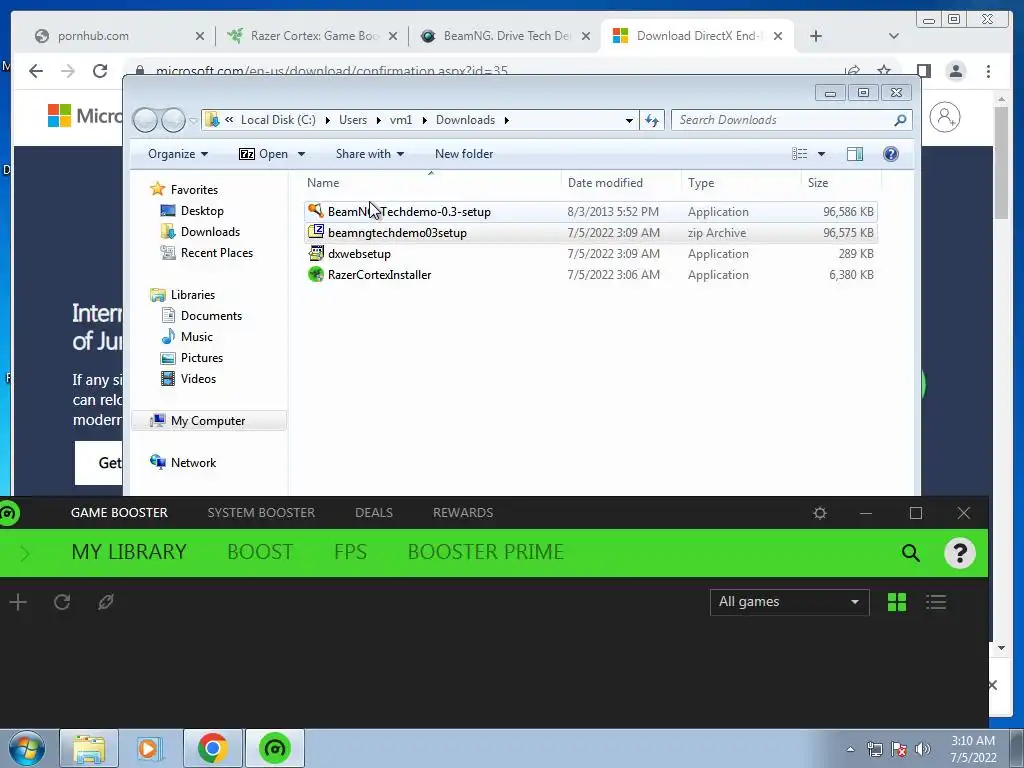Open Chrome profile avatar icon
The height and width of the screenshot is (768, 1024).
[x=955, y=71]
